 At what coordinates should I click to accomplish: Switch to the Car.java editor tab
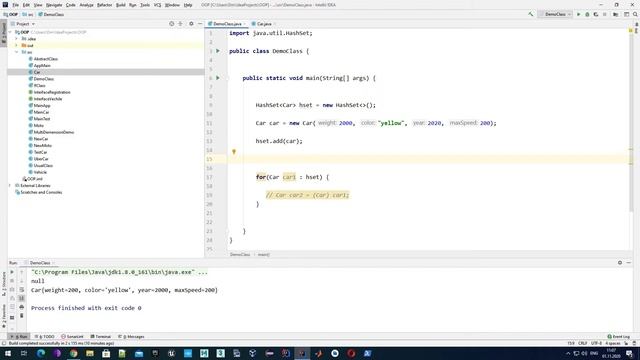point(264,24)
